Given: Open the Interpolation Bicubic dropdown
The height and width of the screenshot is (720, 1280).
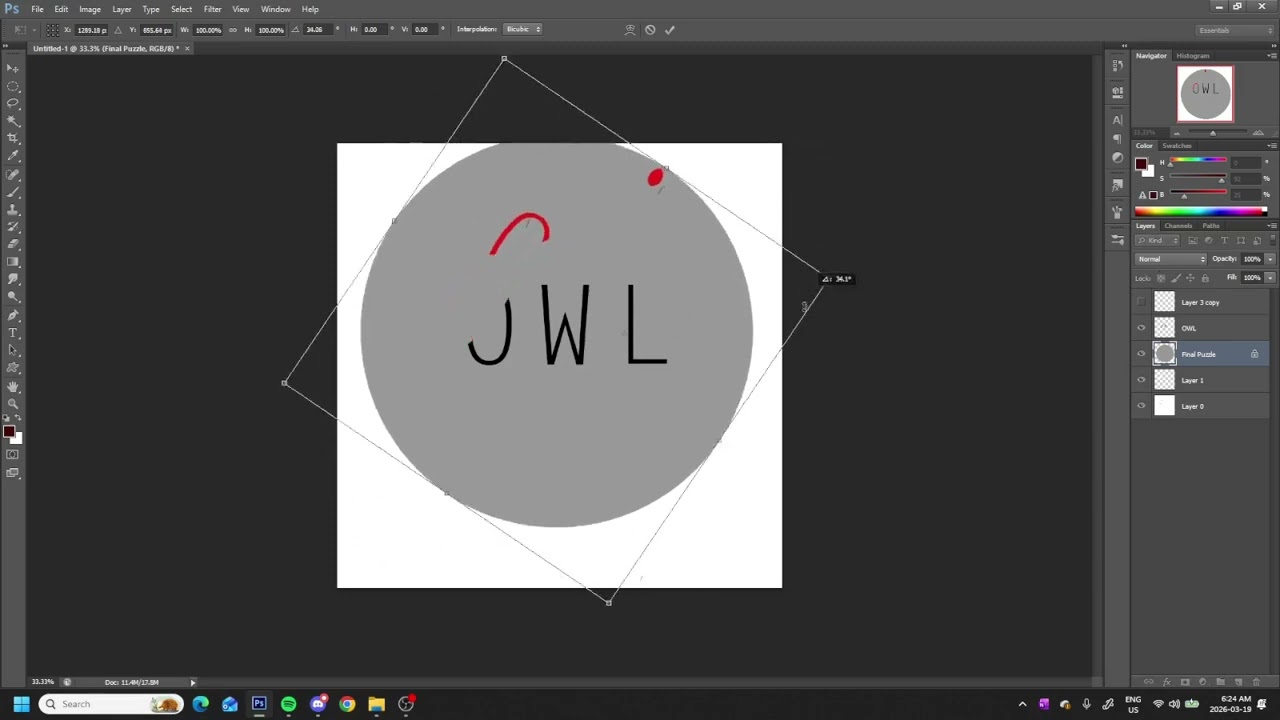Looking at the screenshot, I should tap(523, 30).
